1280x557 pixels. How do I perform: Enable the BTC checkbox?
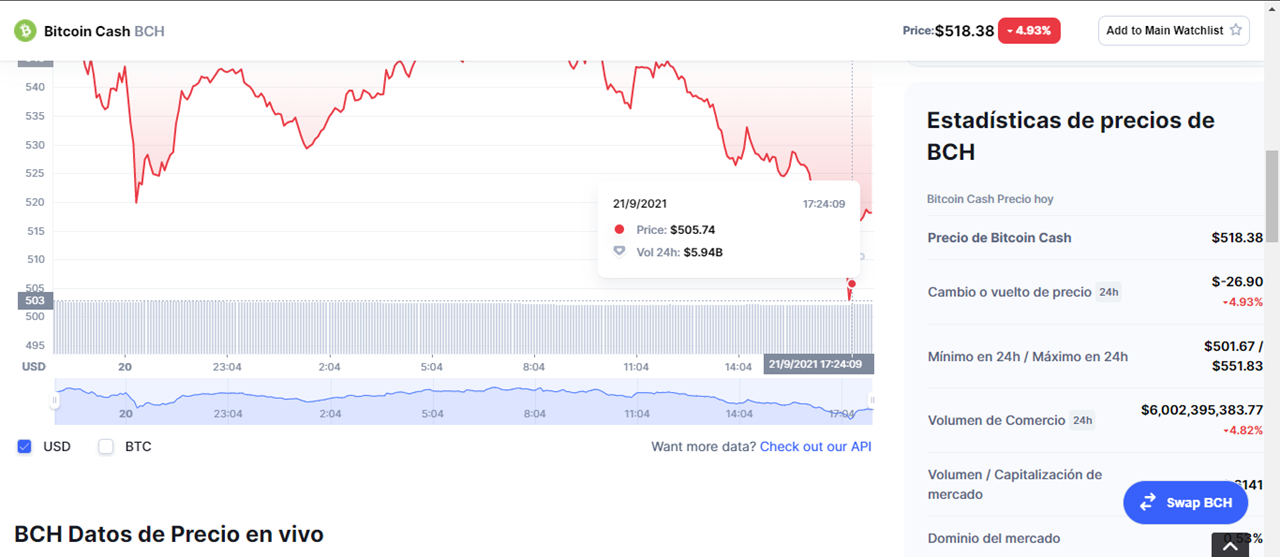(x=106, y=446)
